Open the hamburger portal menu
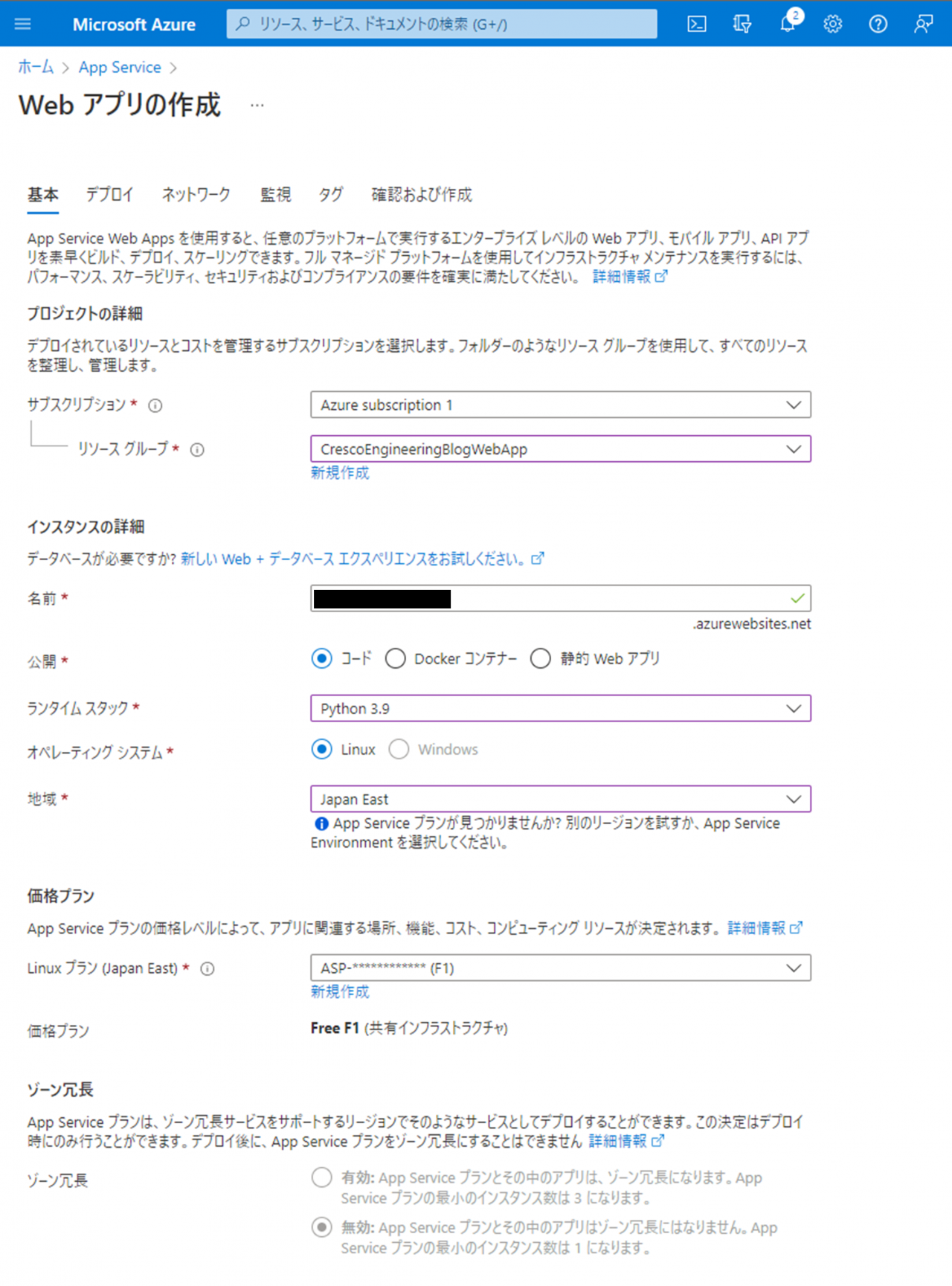Viewport: 952px width, 1286px height. [23, 24]
